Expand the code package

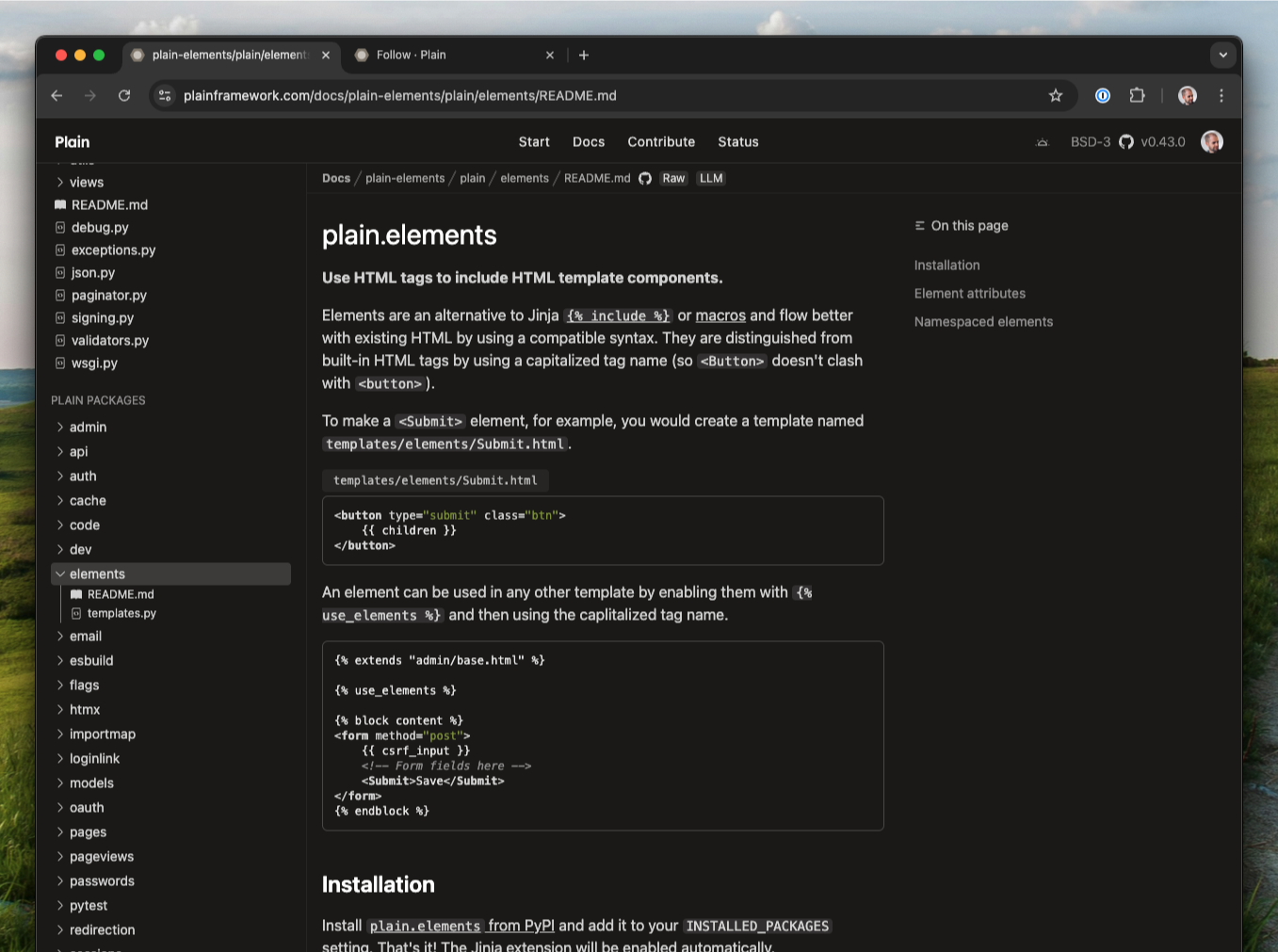85,524
